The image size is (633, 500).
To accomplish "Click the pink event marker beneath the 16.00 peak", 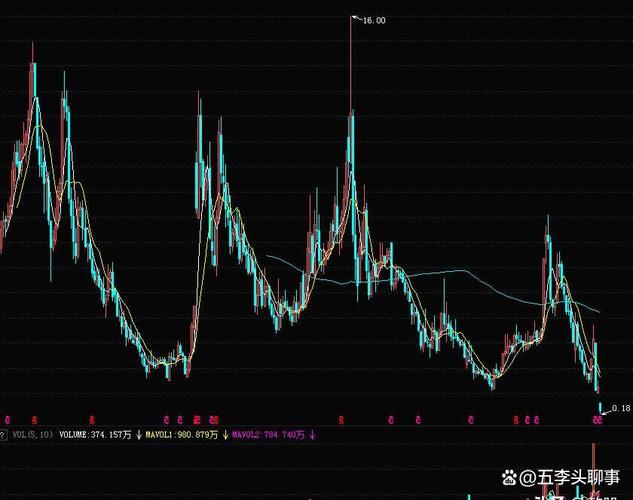I will [x=341, y=419].
